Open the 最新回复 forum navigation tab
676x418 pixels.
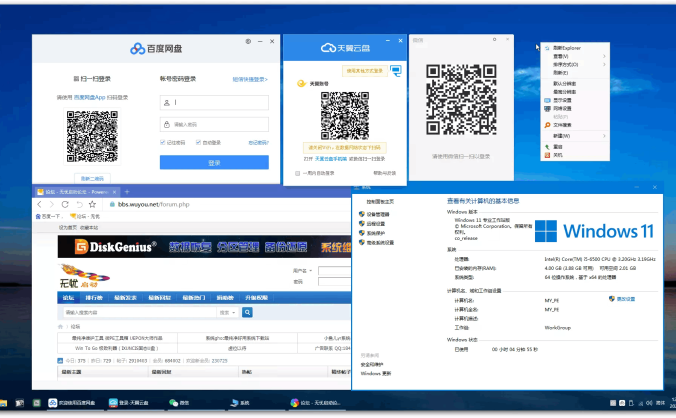click(x=160, y=298)
